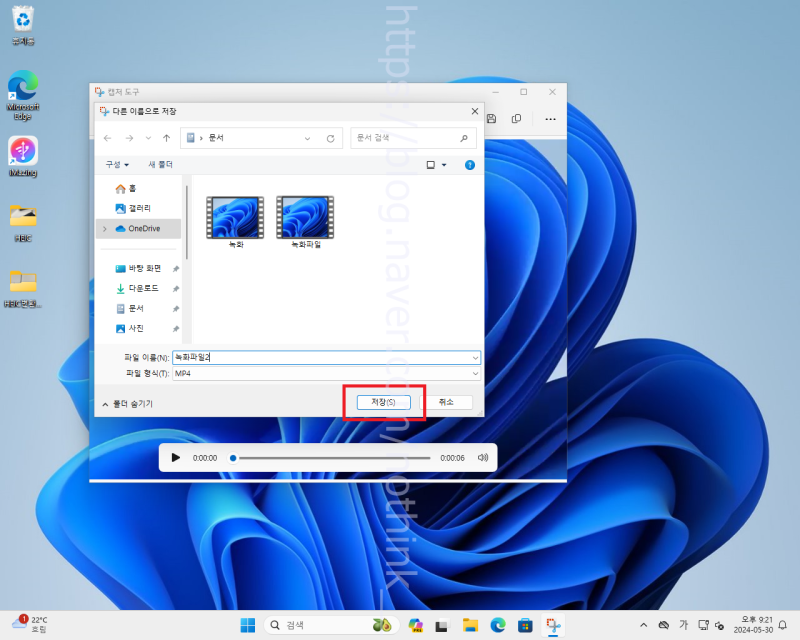Go back in the save dialog
Image resolution: width=800 pixels, height=640 pixels.
coord(108,138)
